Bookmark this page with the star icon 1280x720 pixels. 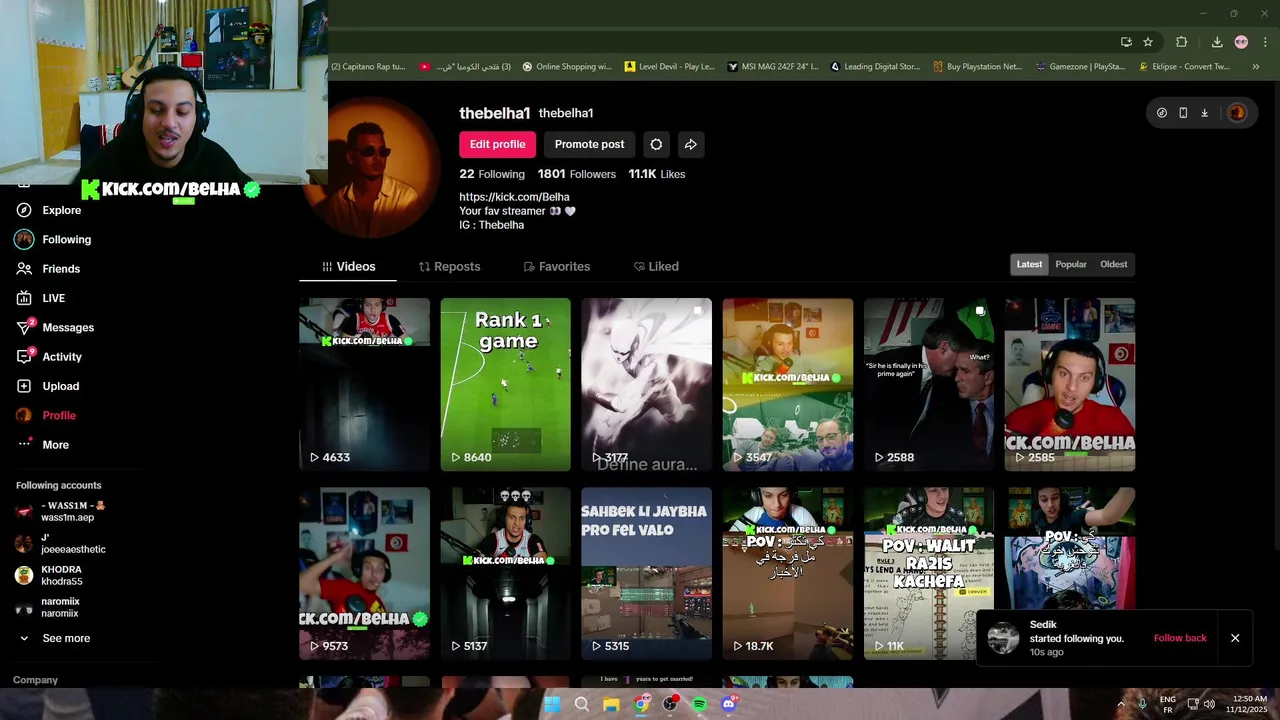tap(1148, 42)
